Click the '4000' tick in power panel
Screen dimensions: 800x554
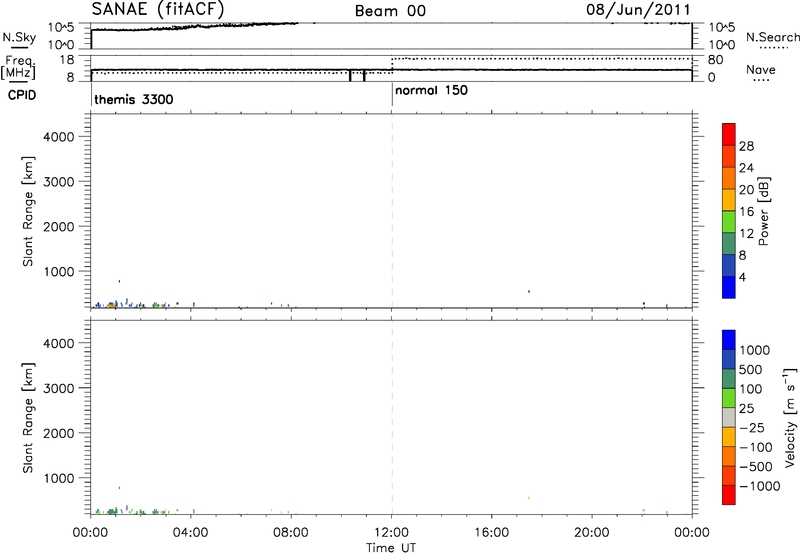(x=58, y=137)
